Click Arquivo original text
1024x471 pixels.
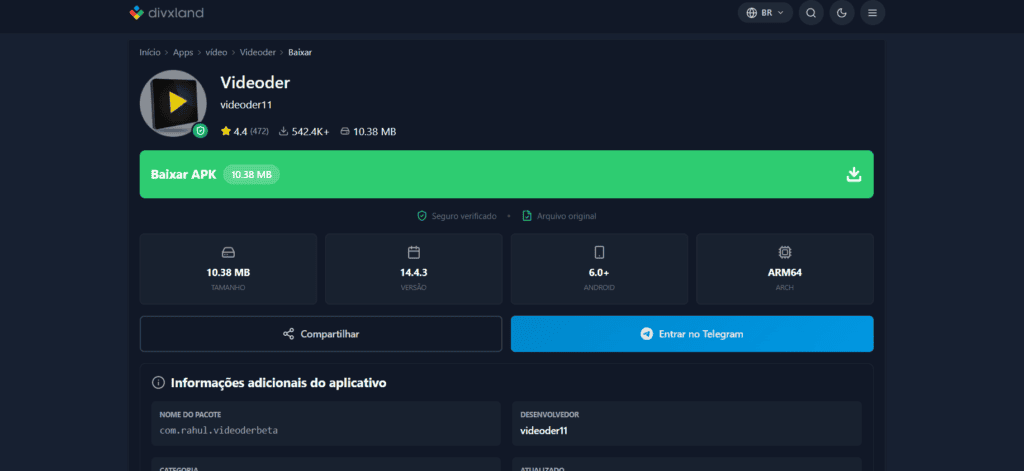point(566,216)
